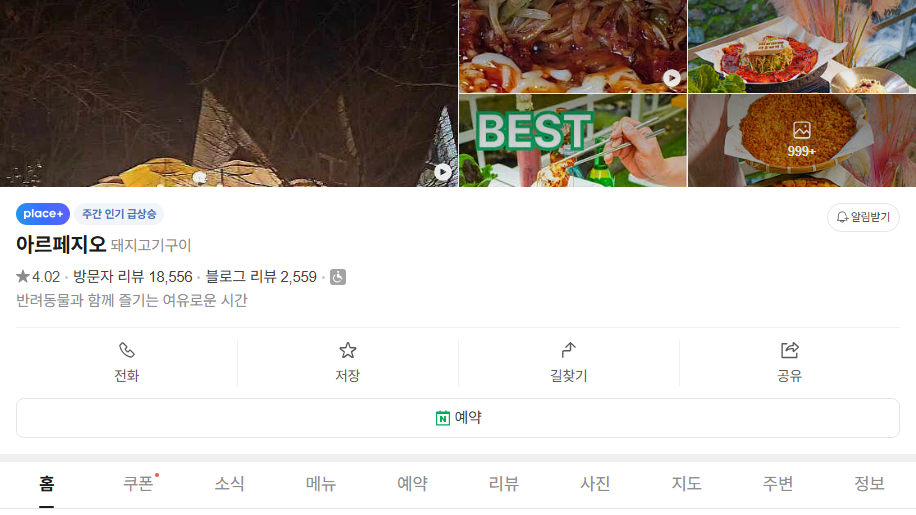Click the place+ badge
The width and height of the screenshot is (916, 515).
pyautogui.click(x=43, y=214)
